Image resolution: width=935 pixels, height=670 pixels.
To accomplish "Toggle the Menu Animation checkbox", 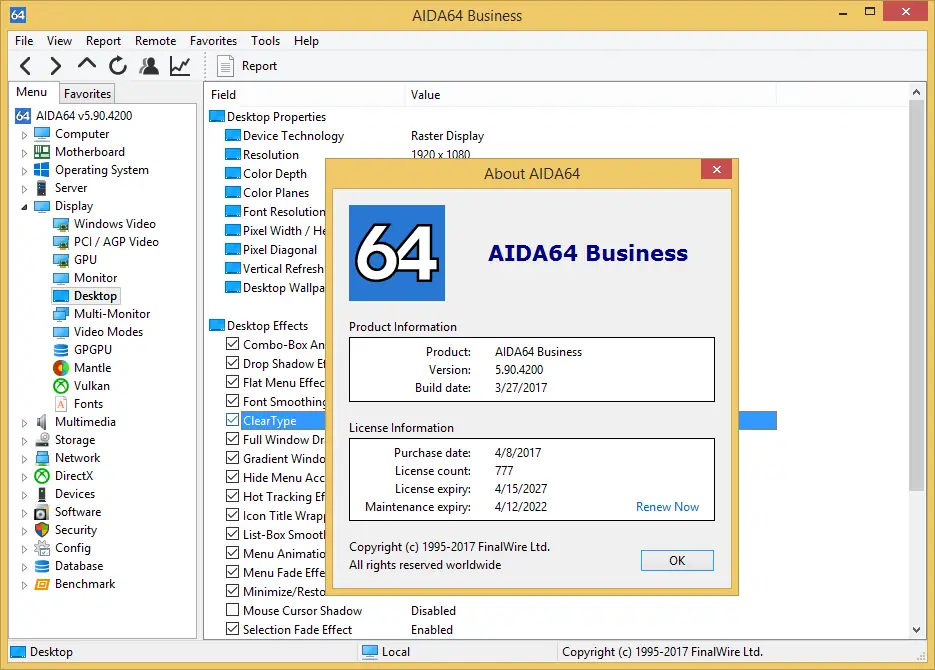I will (233, 553).
